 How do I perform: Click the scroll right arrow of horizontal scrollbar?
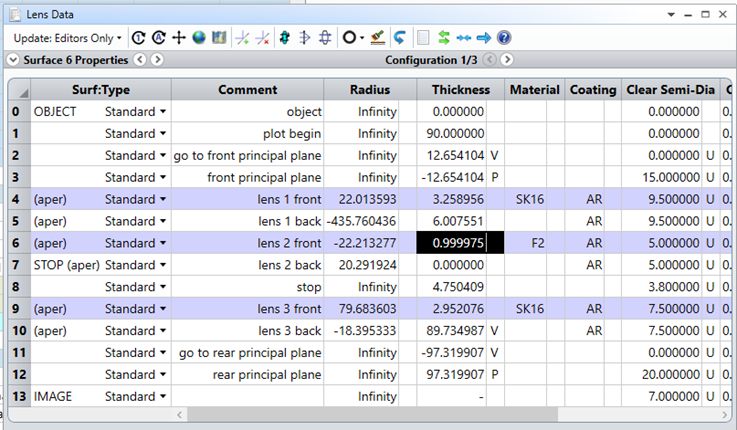coord(724,414)
